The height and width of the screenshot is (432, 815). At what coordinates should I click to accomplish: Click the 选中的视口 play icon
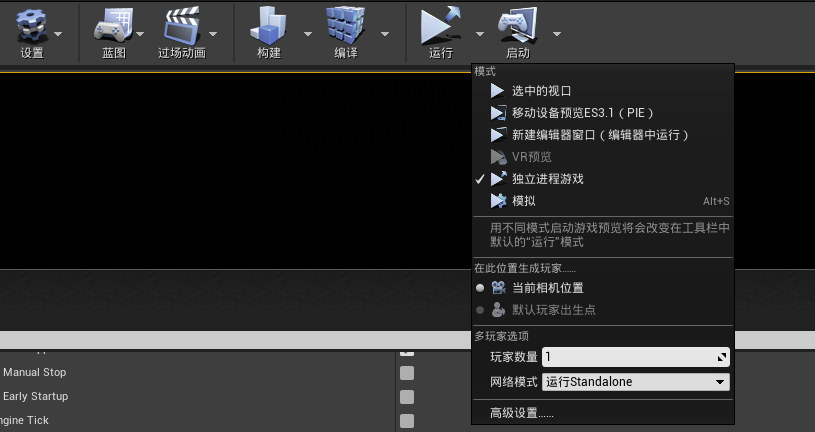pos(498,91)
